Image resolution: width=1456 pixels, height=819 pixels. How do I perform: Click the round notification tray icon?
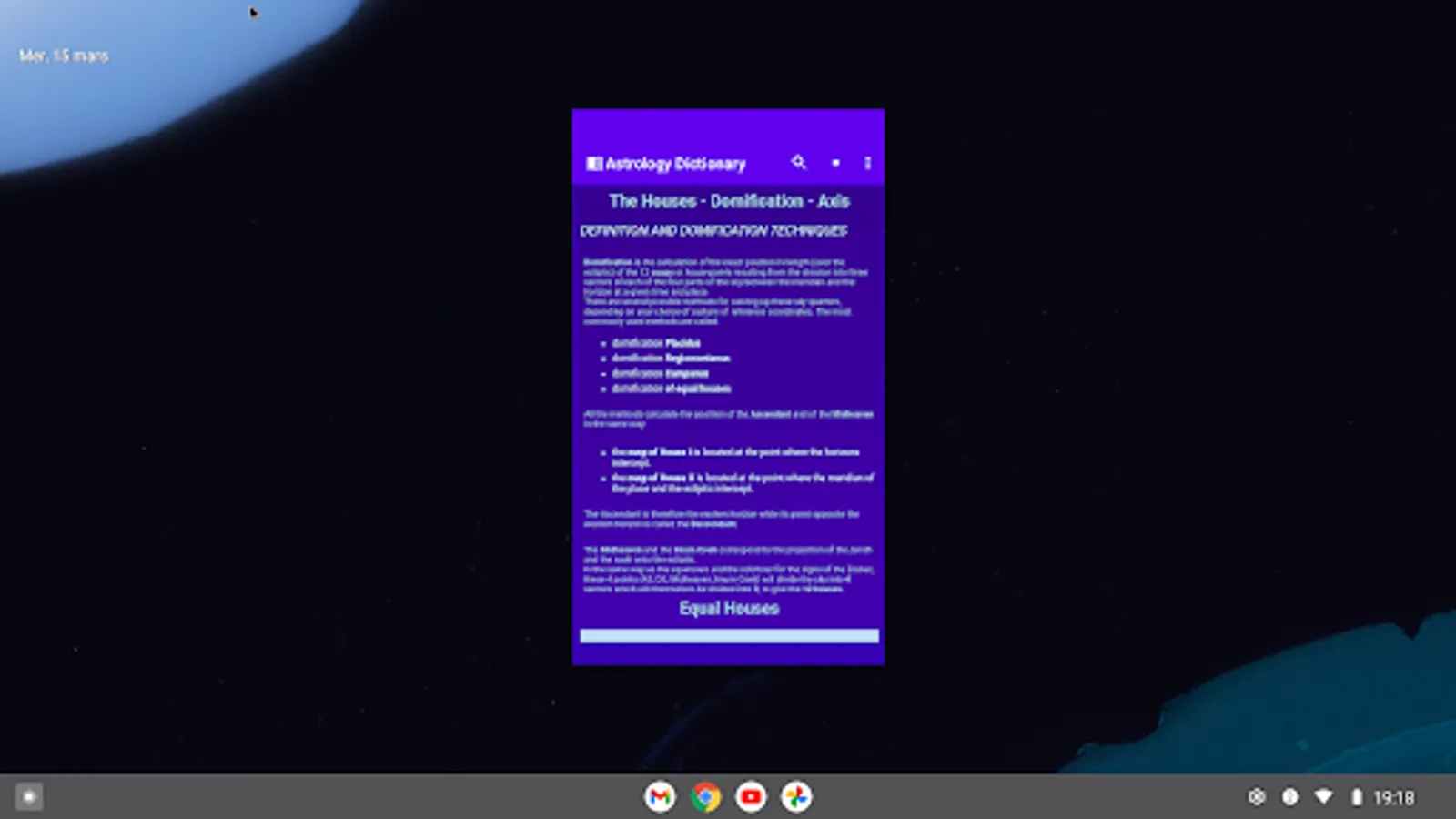coord(1289,797)
